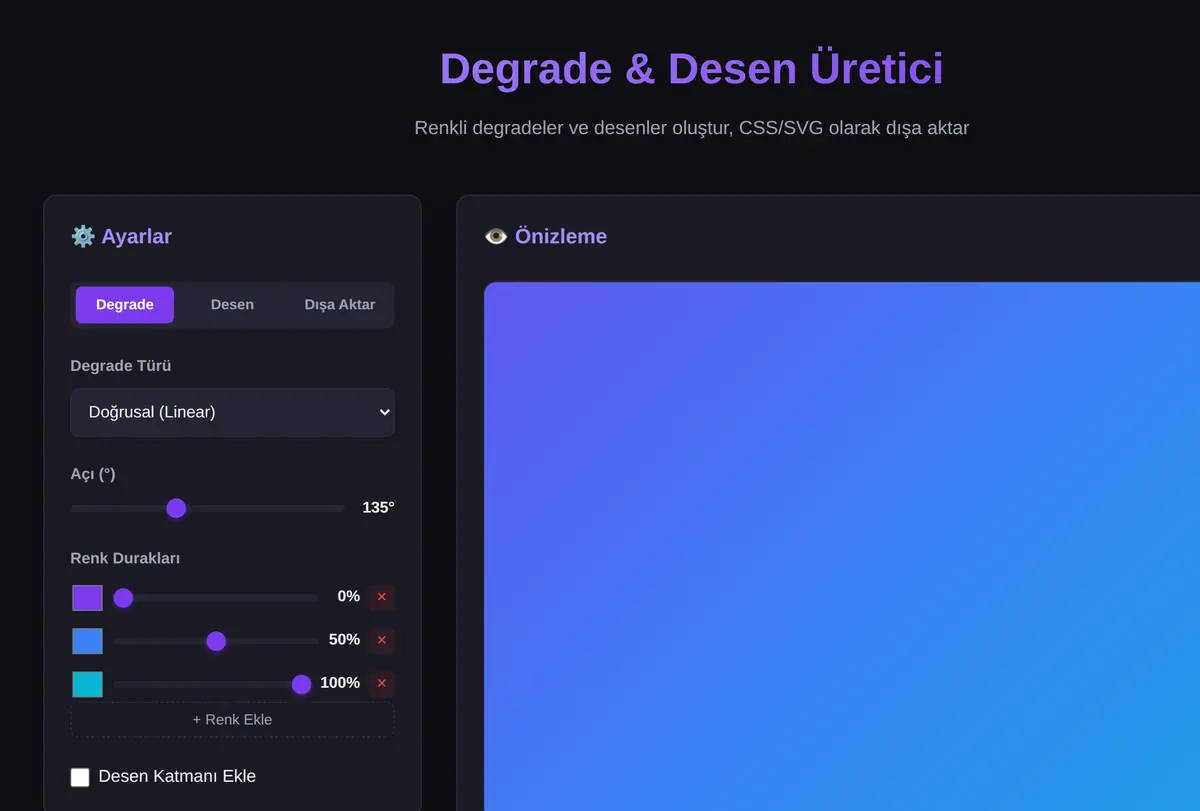Open the purple color swatch picker

coord(87,598)
